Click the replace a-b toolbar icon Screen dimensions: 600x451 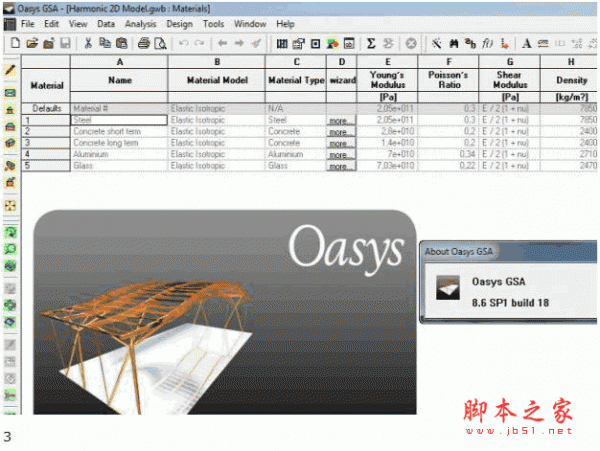(x=470, y=44)
